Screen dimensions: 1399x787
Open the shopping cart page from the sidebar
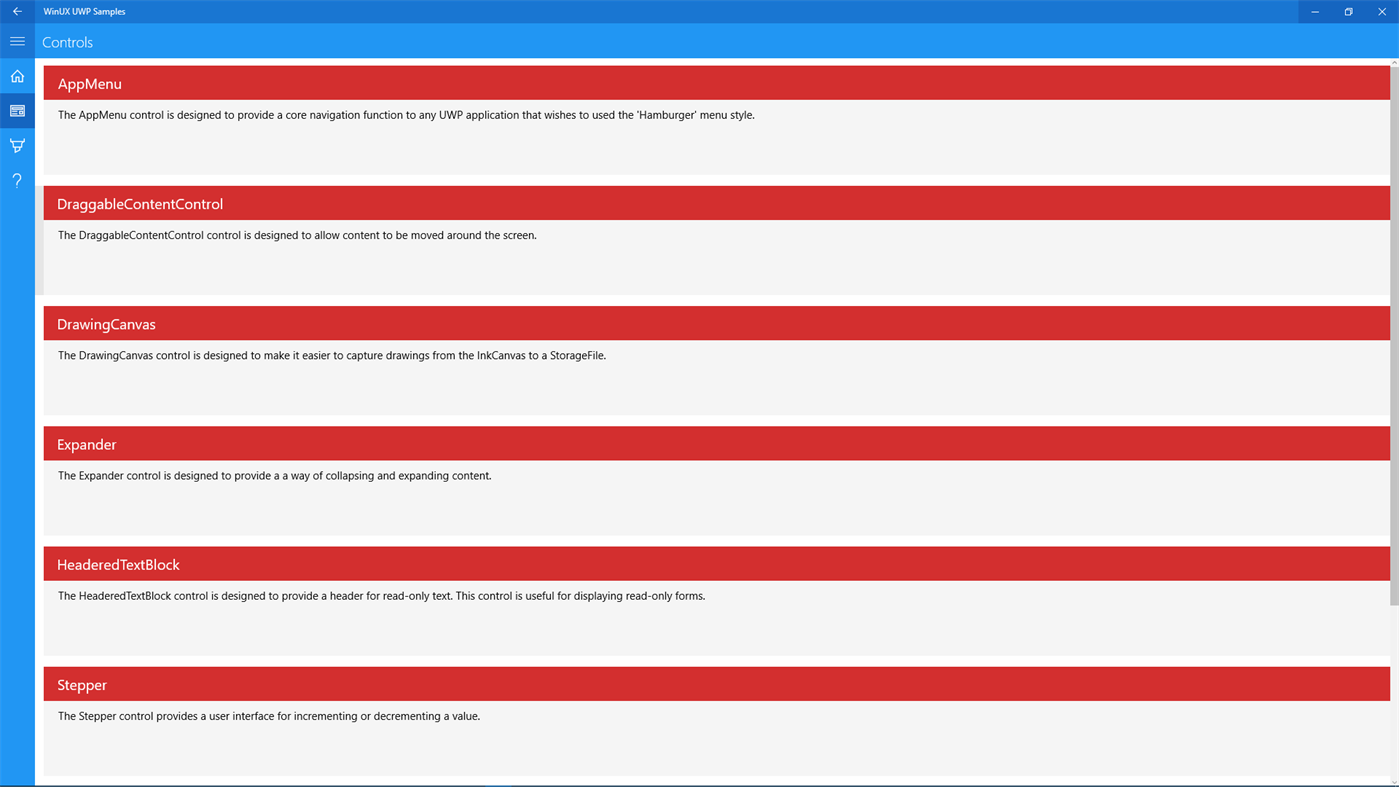(x=17, y=145)
